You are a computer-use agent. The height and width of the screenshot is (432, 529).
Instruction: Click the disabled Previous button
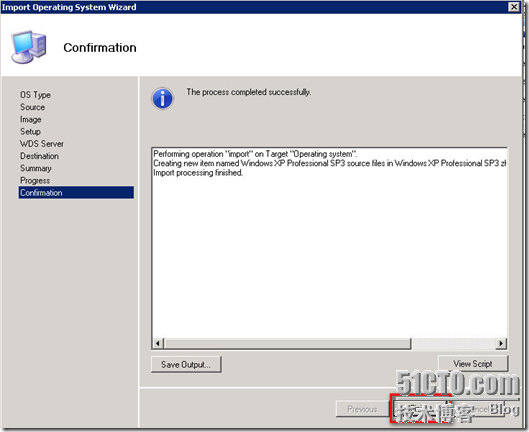[x=362, y=409]
